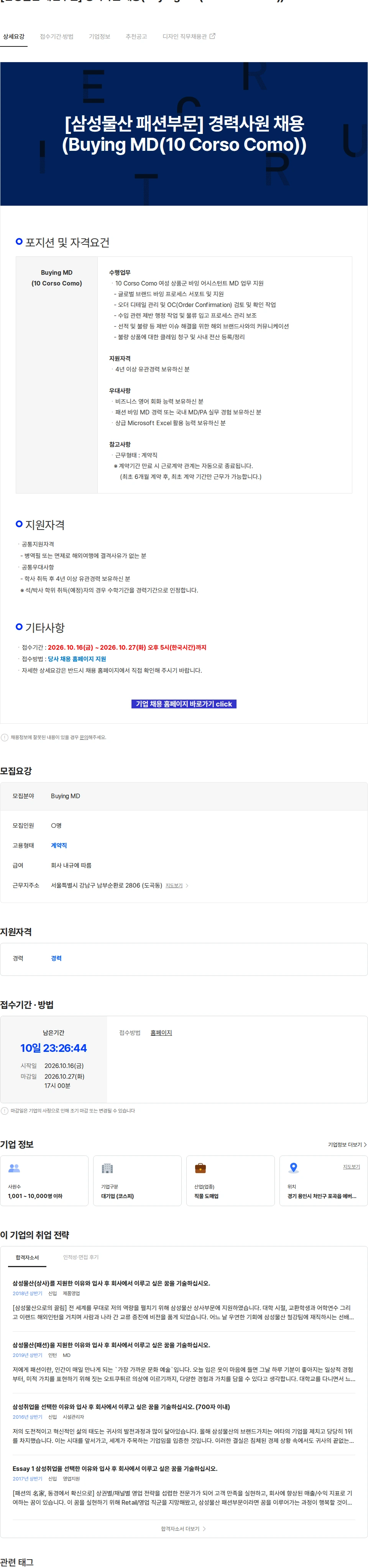Click the 계약직 employment type link

coord(59,845)
